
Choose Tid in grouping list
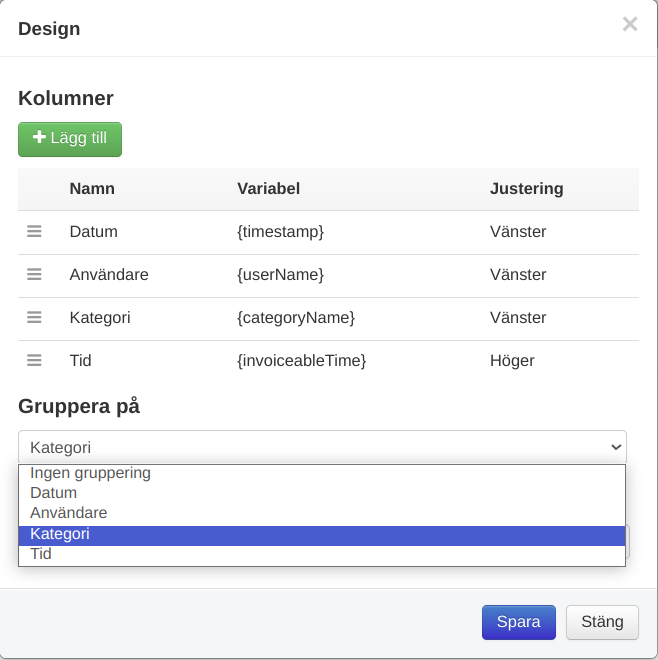click(41, 554)
